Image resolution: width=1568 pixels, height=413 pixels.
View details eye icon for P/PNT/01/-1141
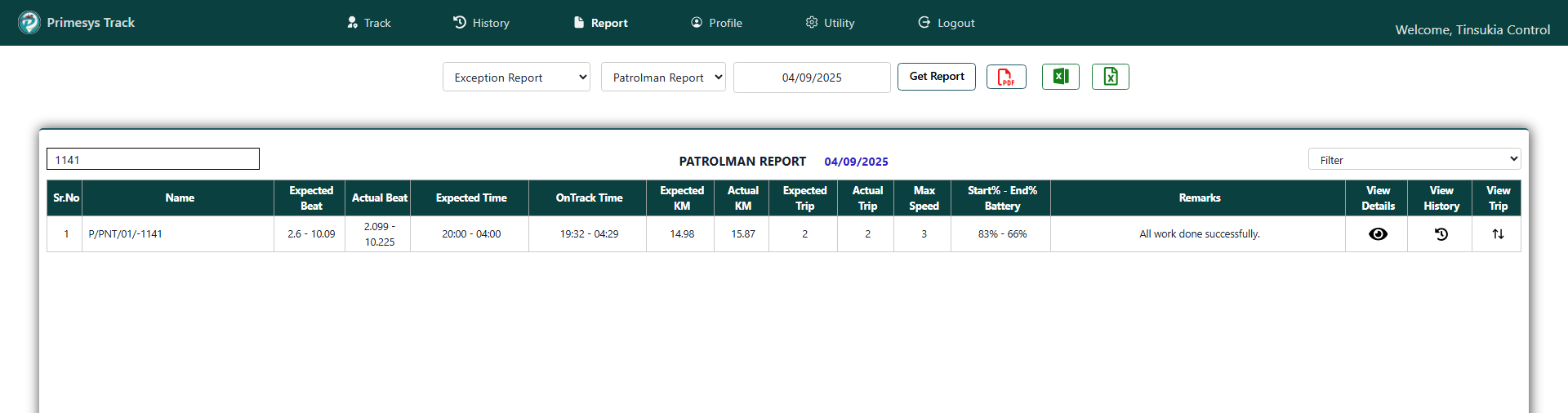(1377, 234)
